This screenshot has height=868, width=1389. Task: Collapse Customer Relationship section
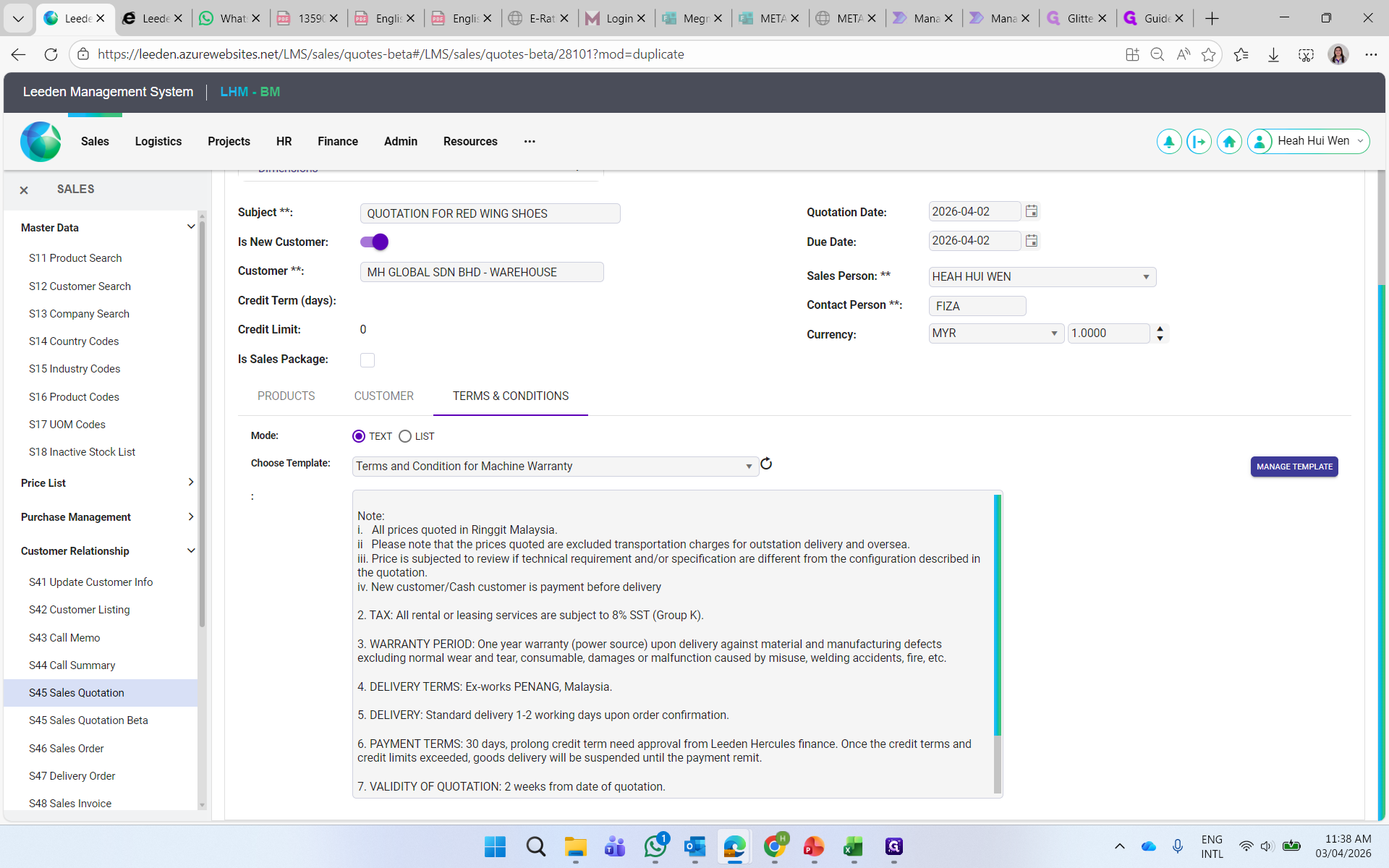click(191, 550)
